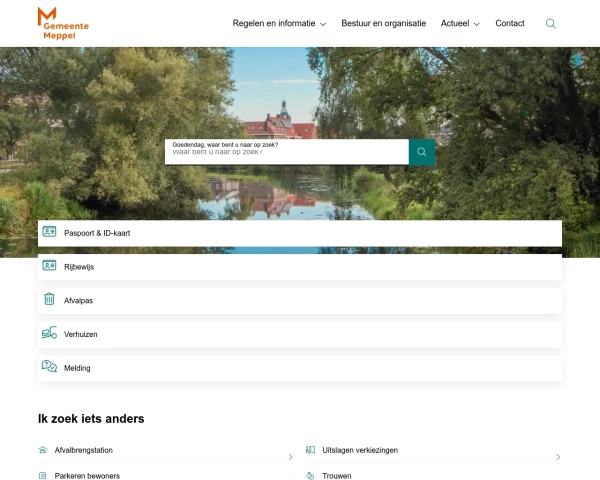Expand the Actueel dropdown menu
The height and width of the screenshot is (480, 600).
coord(460,23)
